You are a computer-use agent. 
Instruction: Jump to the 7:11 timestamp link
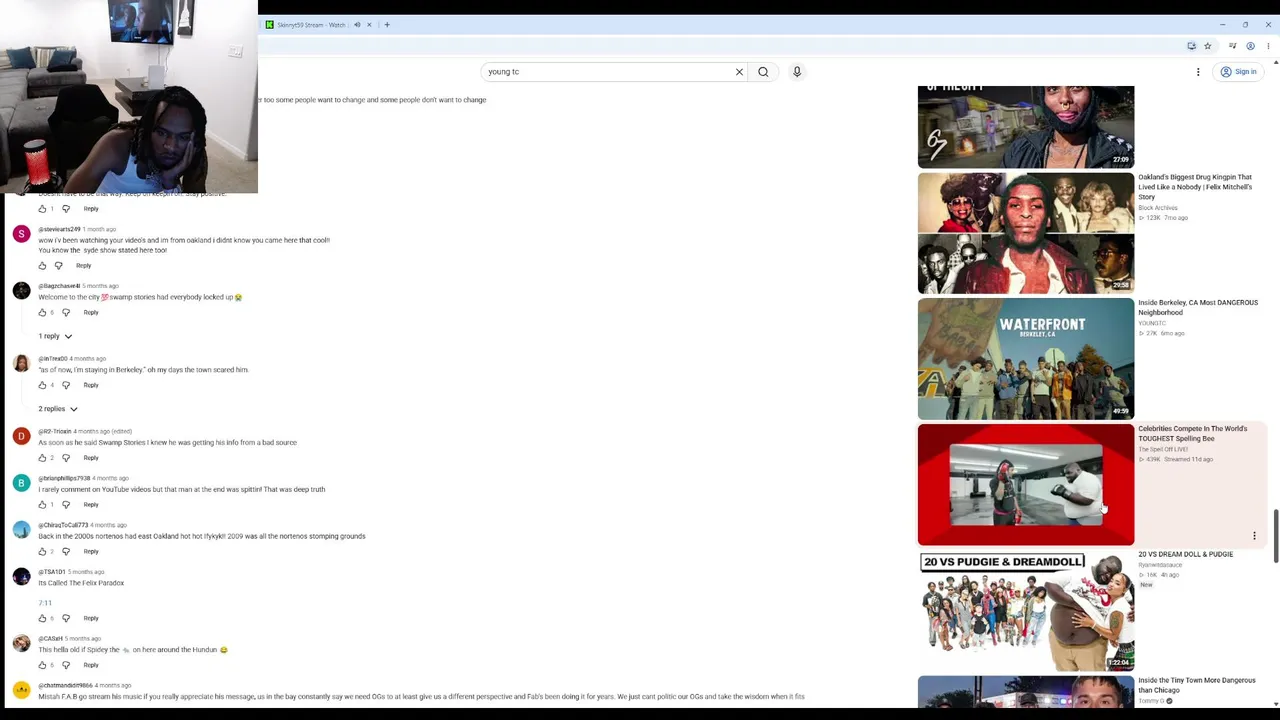tap(45, 603)
